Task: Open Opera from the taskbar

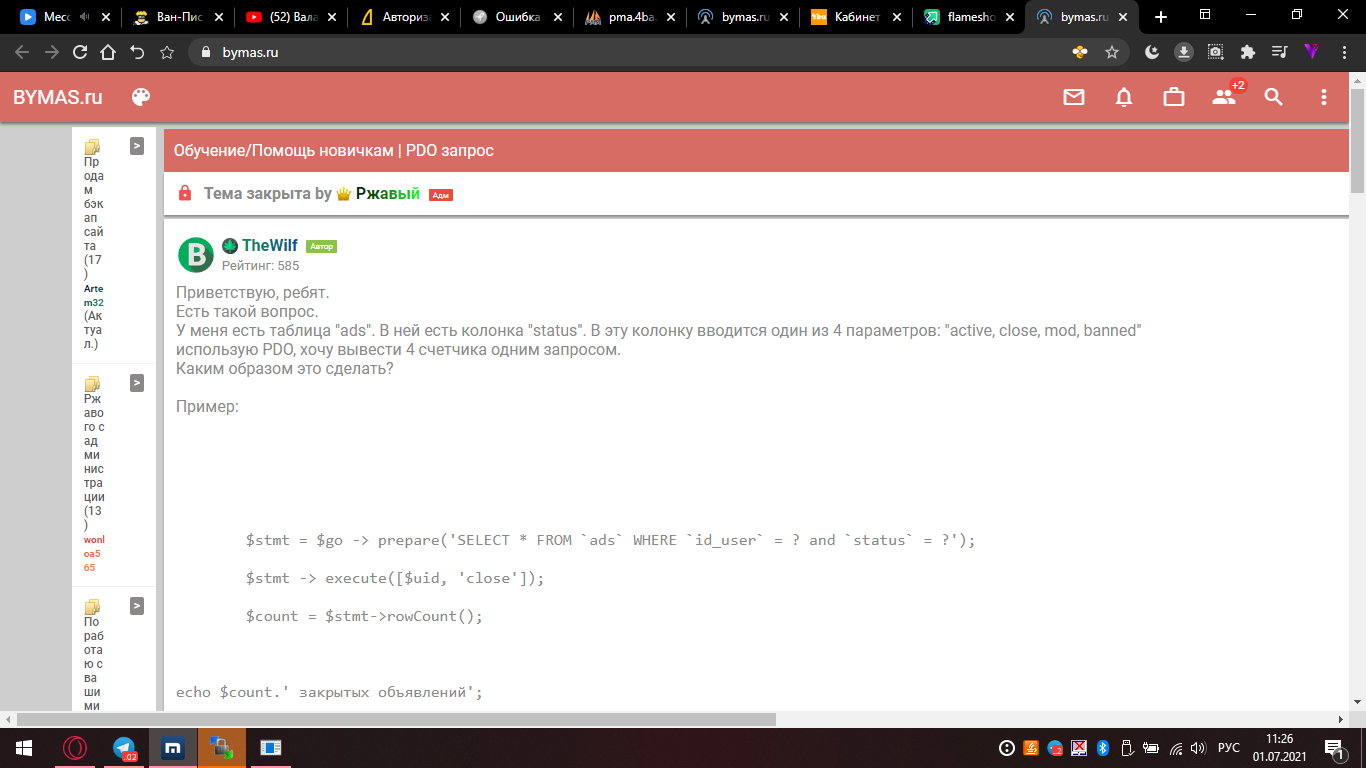Action: [73, 747]
